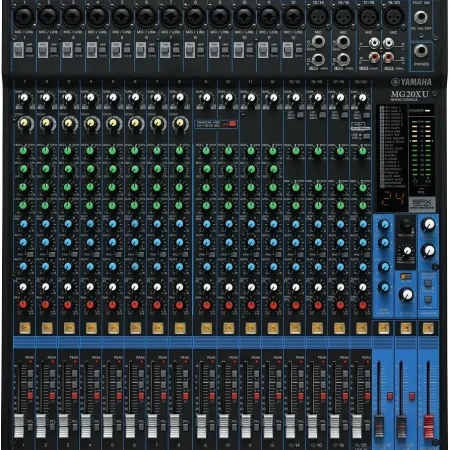Click the channel 6 MIC/LINE combo input jack
Viewport: 450px width, 450px height.
pyautogui.click(x=146, y=17)
